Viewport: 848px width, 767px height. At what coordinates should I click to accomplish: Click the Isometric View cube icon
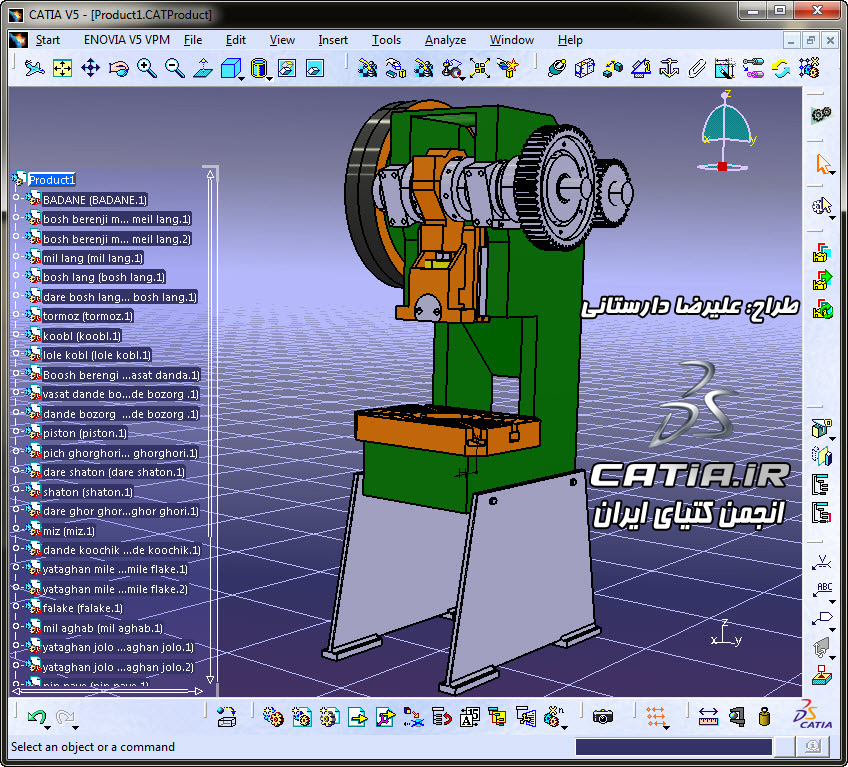[230, 68]
